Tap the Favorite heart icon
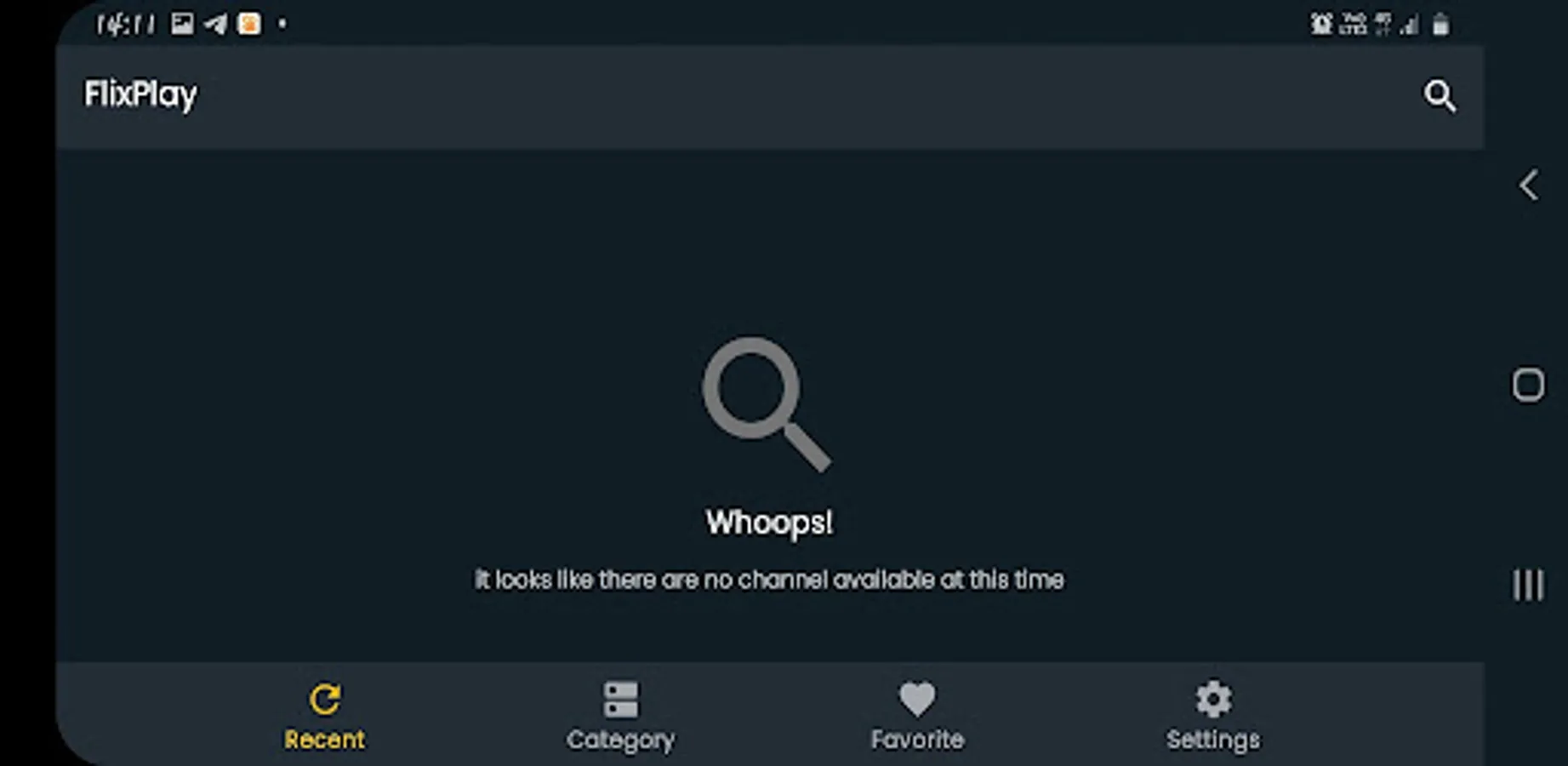The width and height of the screenshot is (1568, 766). pos(917,700)
